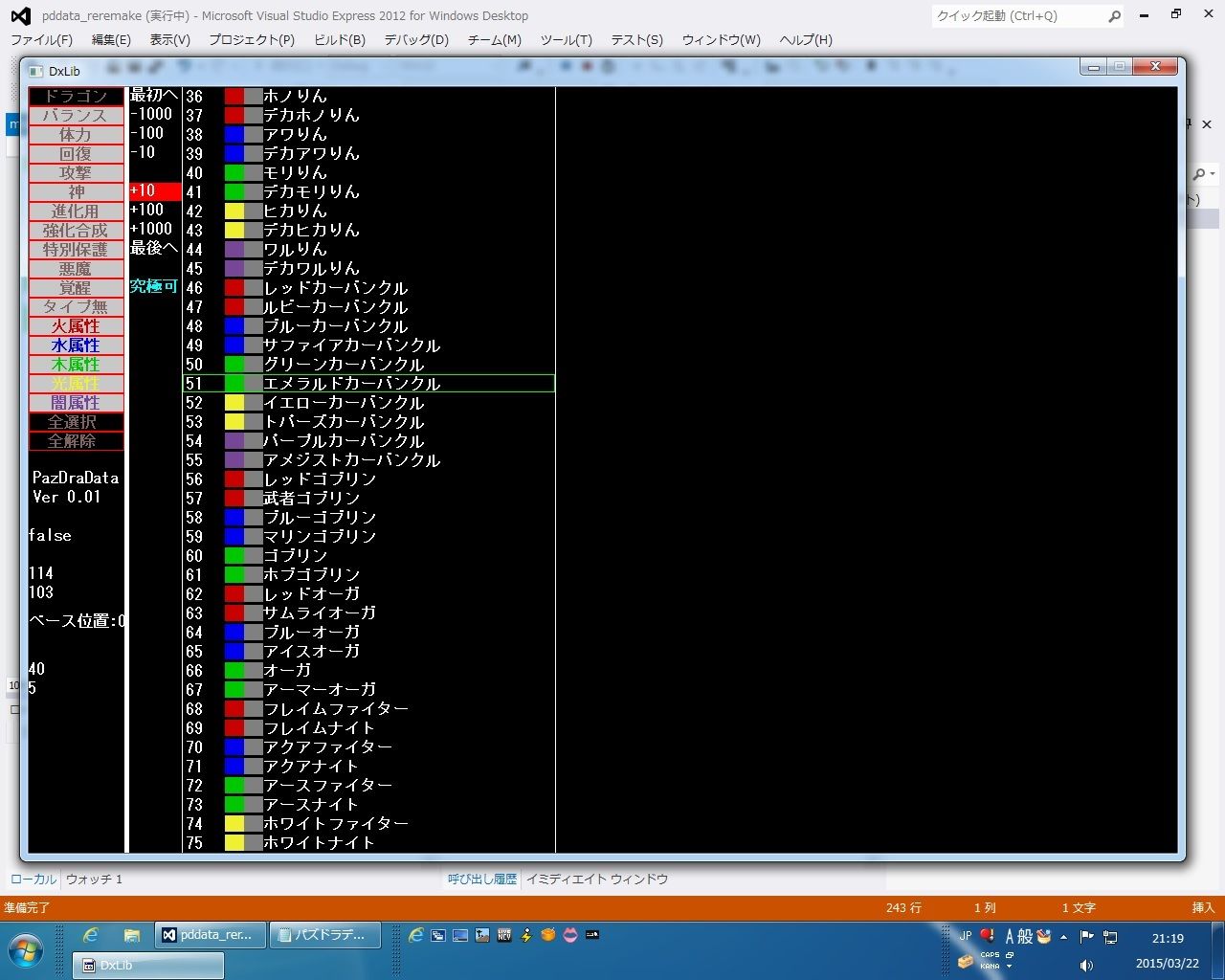
Task: Open Internet Explorer pinned taskbar icon
Action: pyautogui.click(x=91, y=935)
